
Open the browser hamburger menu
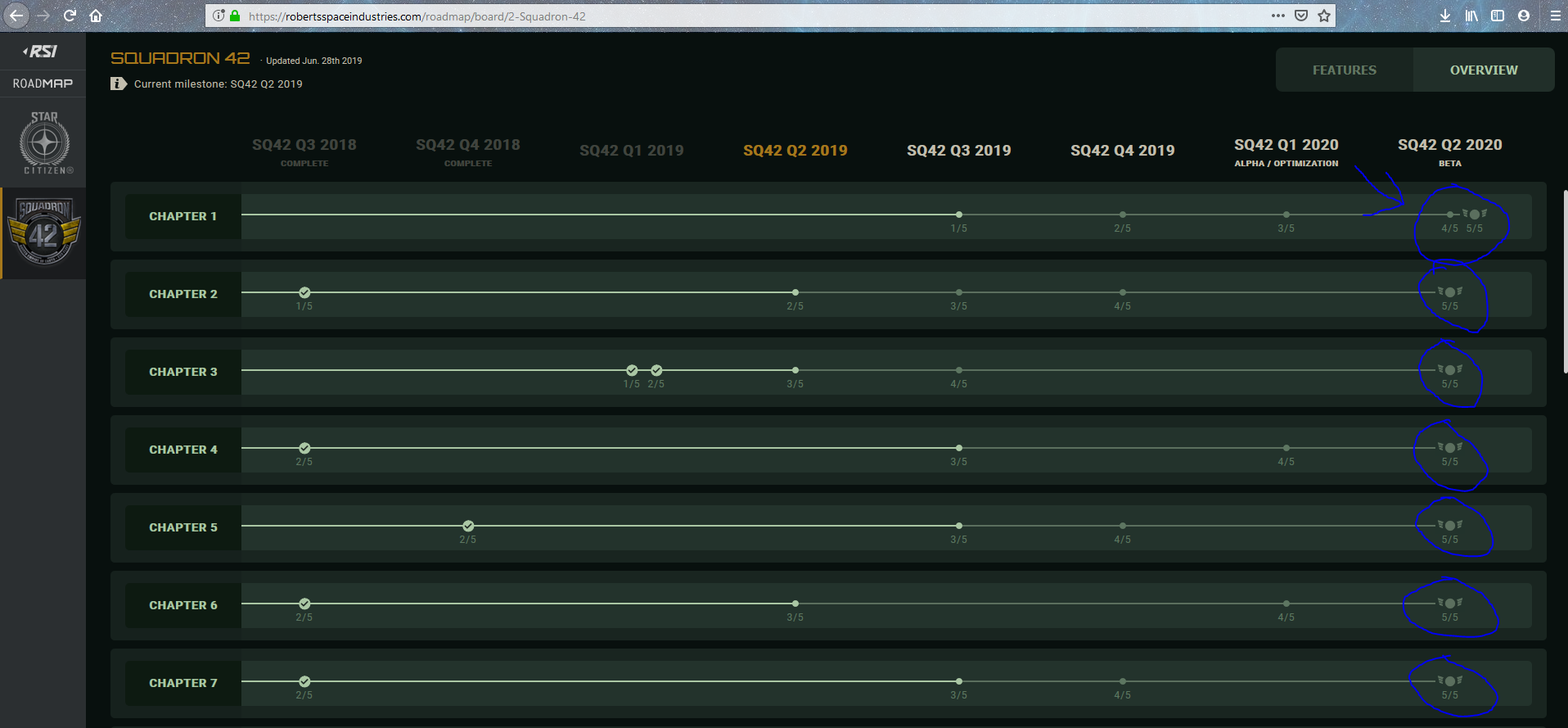pos(1555,16)
